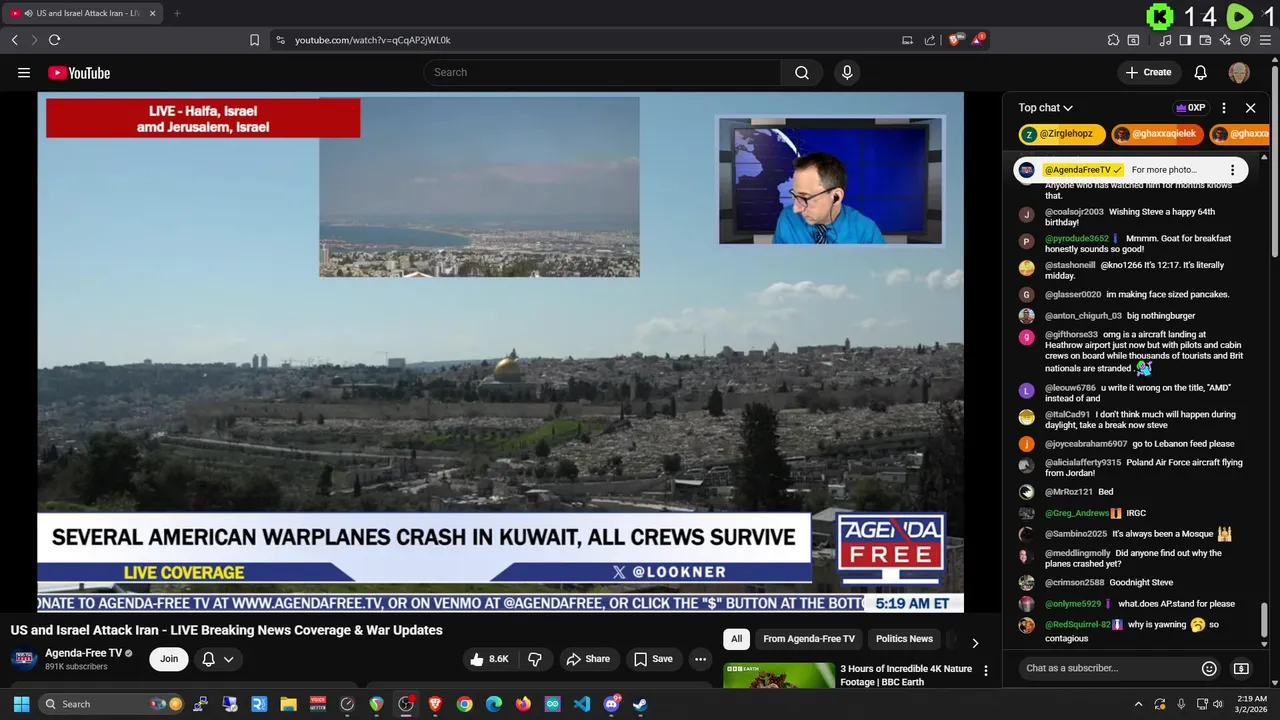Open the 0XP crown leaderboard badge
1280x720 pixels.
1190,108
